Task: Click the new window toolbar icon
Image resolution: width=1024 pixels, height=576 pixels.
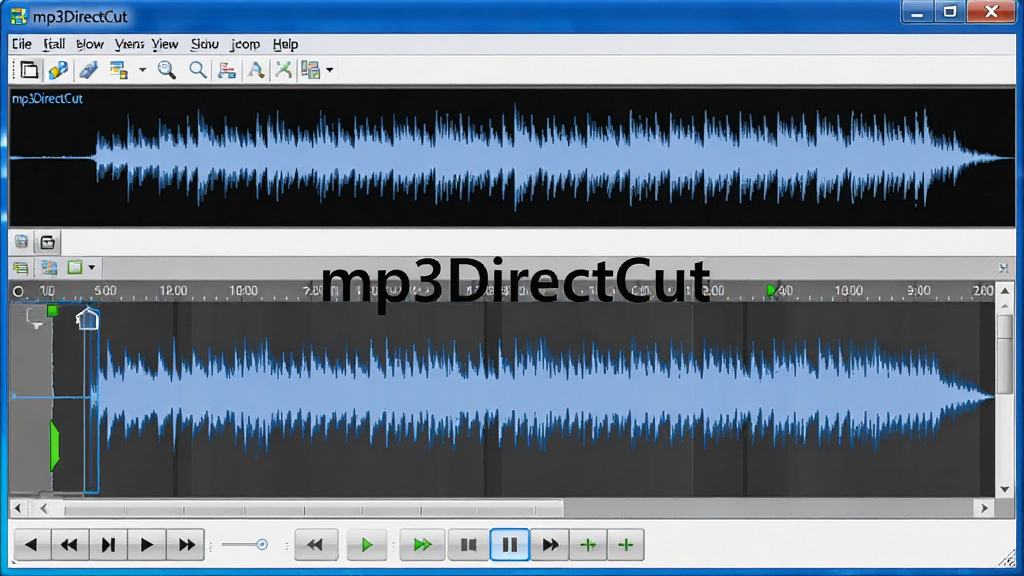Action: pyautogui.click(x=29, y=70)
